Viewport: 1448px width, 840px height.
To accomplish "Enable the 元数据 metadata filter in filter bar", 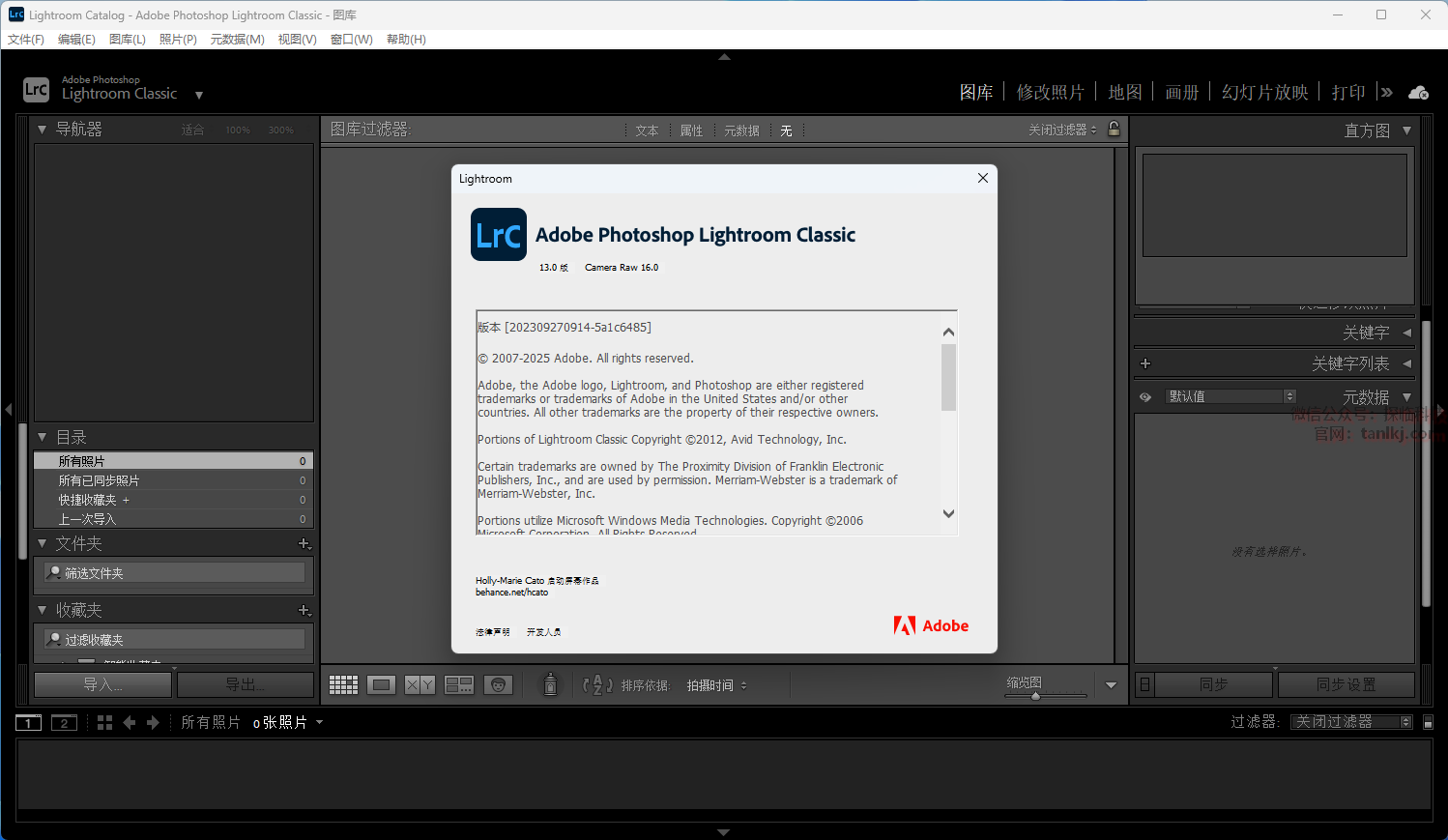I will 742,130.
